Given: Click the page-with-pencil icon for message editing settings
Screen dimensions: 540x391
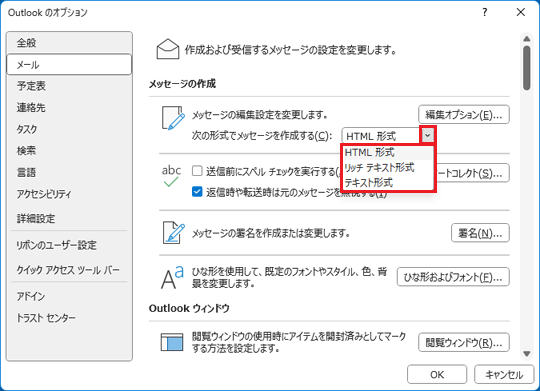Looking at the screenshot, I should pos(173,118).
